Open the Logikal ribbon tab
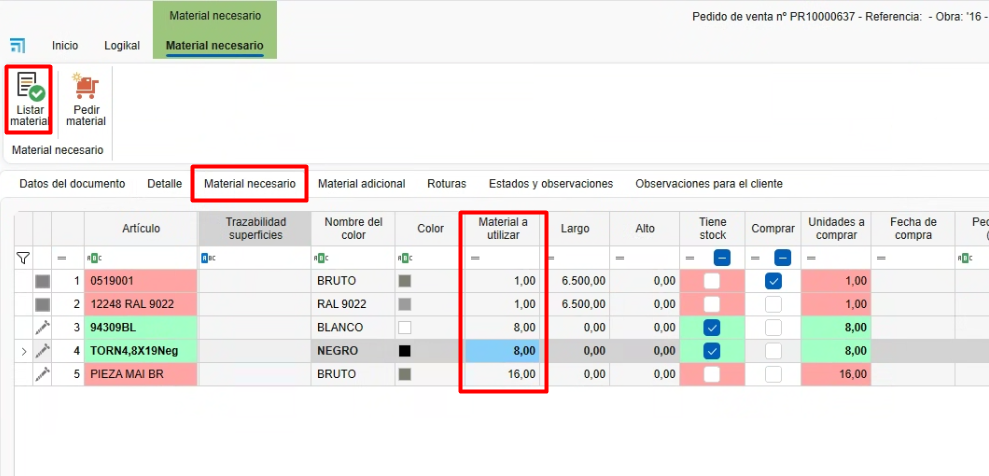The width and height of the screenshot is (989, 476). click(x=122, y=46)
